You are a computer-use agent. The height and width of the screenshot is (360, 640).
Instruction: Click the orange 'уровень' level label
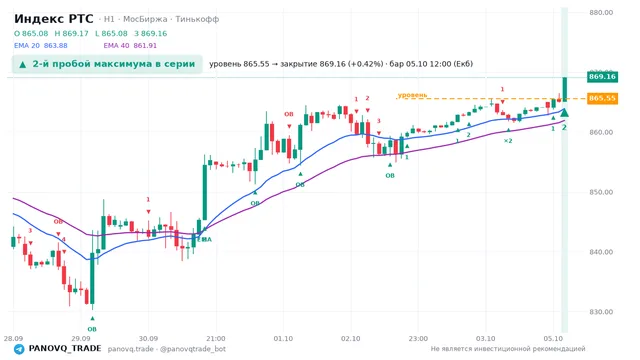point(412,95)
